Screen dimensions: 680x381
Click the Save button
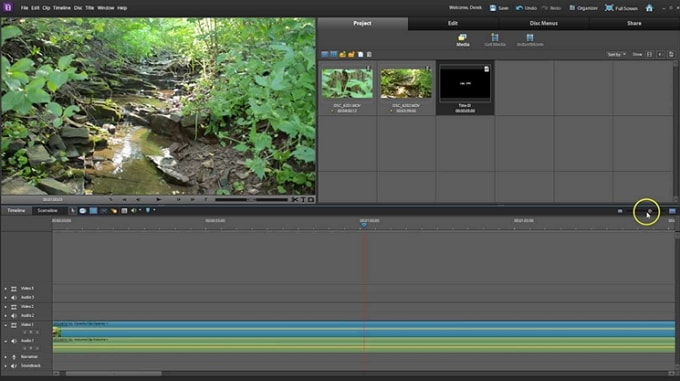click(x=499, y=8)
